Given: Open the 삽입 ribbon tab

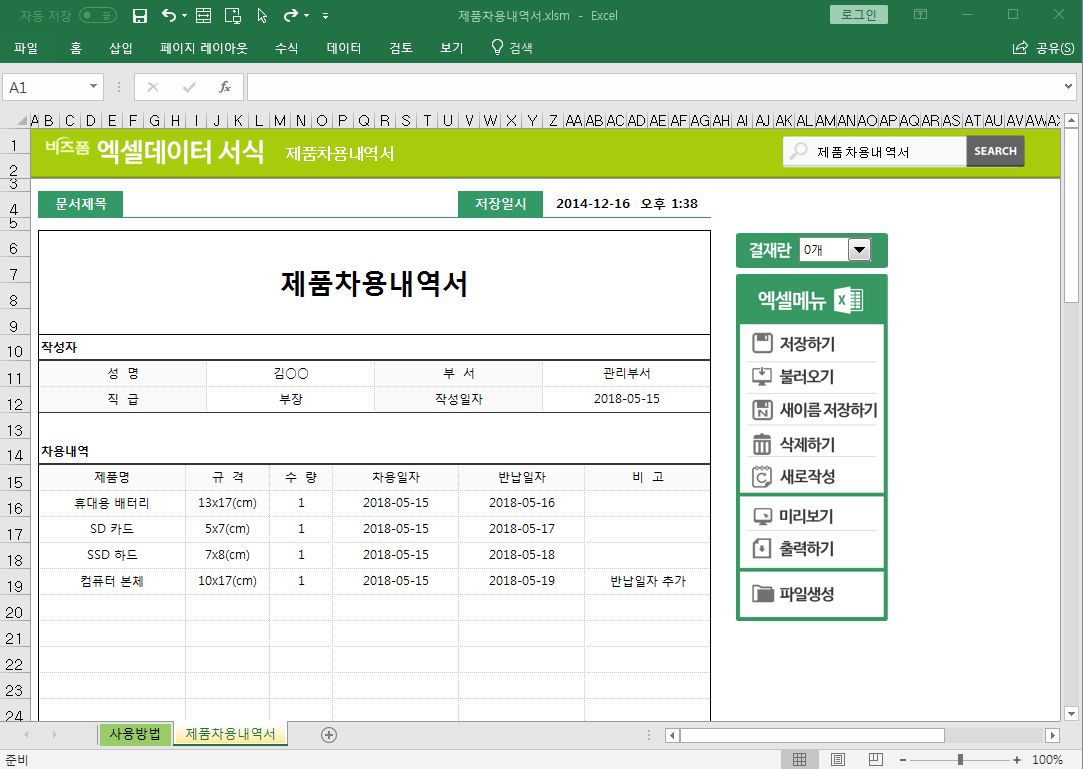Looking at the screenshot, I should (121, 47).
